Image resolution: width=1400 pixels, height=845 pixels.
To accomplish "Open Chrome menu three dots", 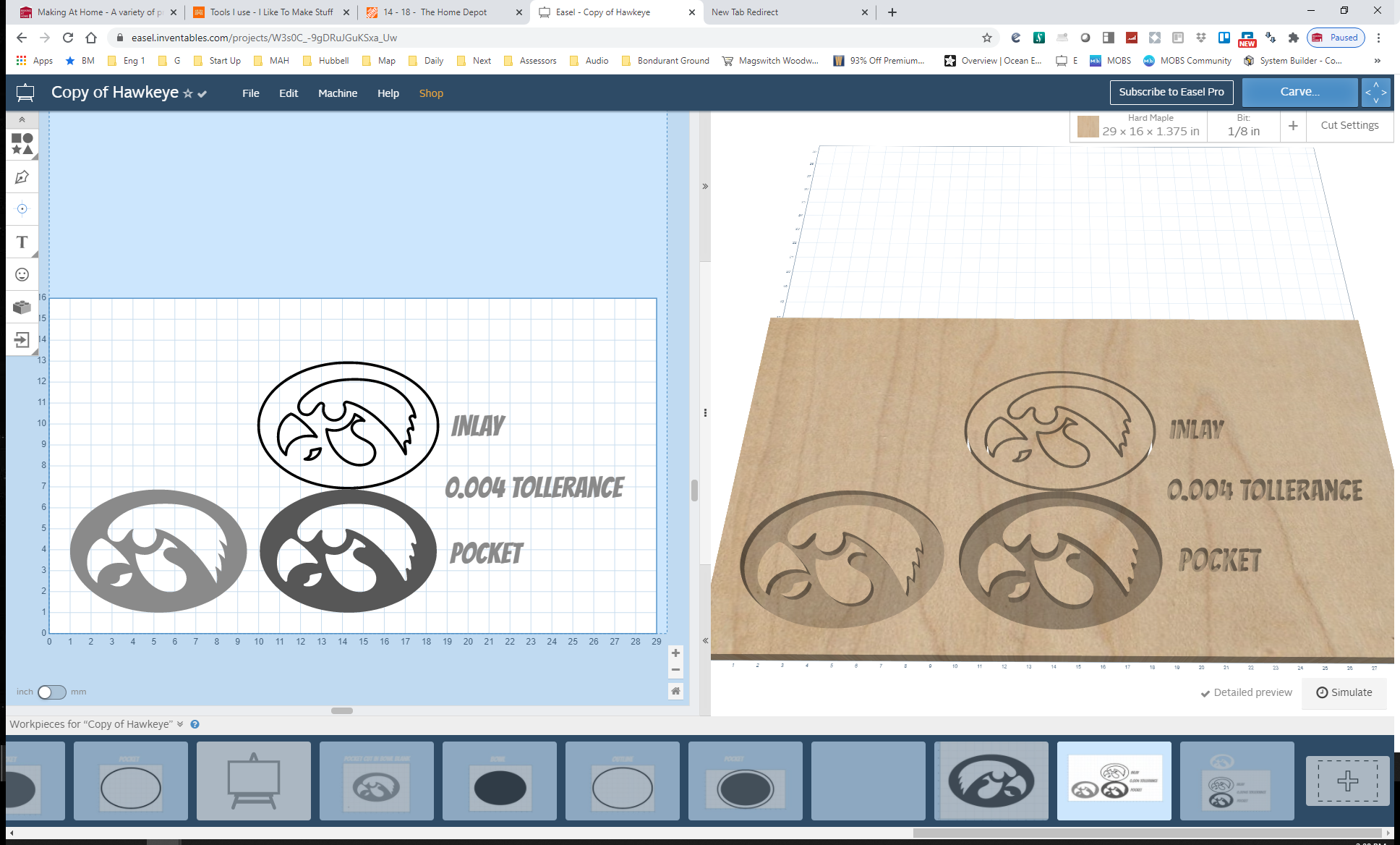I will click(x=1378, y=38).
